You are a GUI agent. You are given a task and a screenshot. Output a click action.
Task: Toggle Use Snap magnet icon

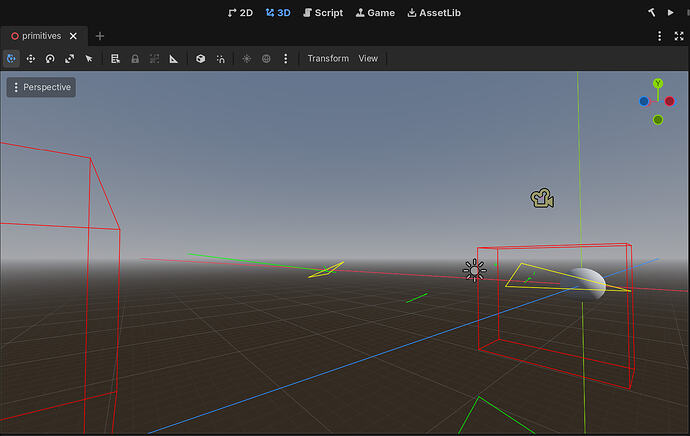[220, 59]
